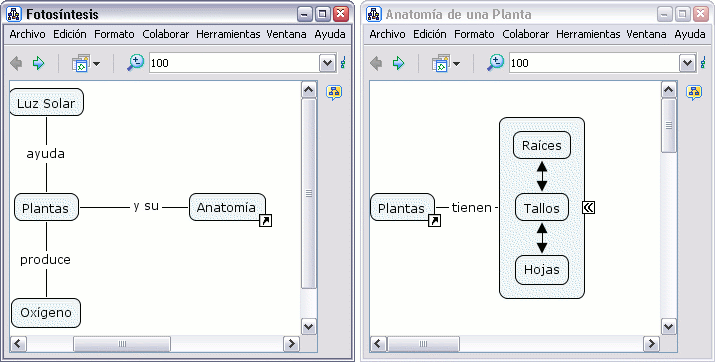The width and height of the screenshot is (715, 362).
Task: Open Colaborar menu in Fotosíntesis window
Action: coord(166,34)
